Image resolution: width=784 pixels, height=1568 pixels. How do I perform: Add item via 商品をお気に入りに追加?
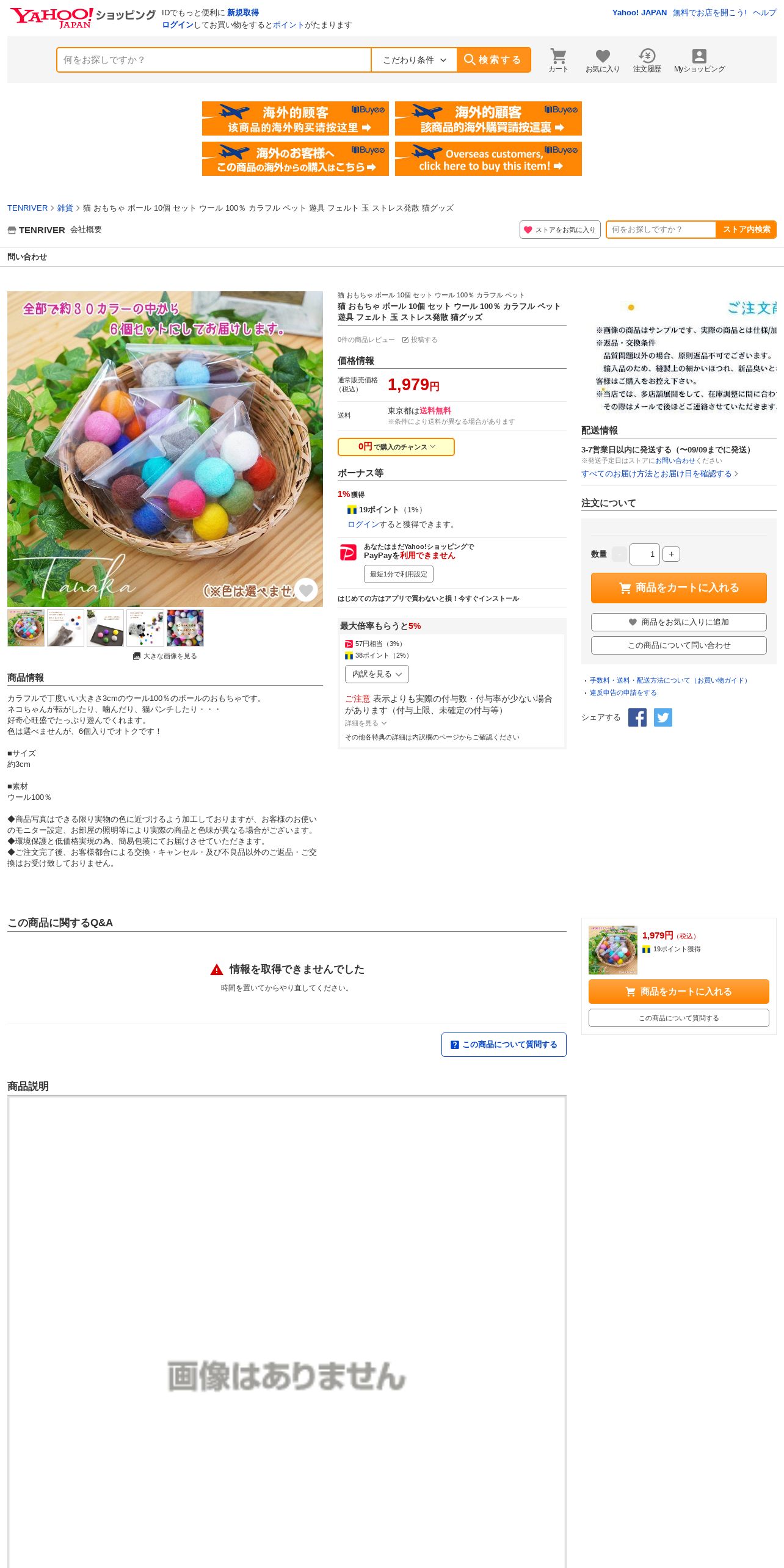(678, 622)
